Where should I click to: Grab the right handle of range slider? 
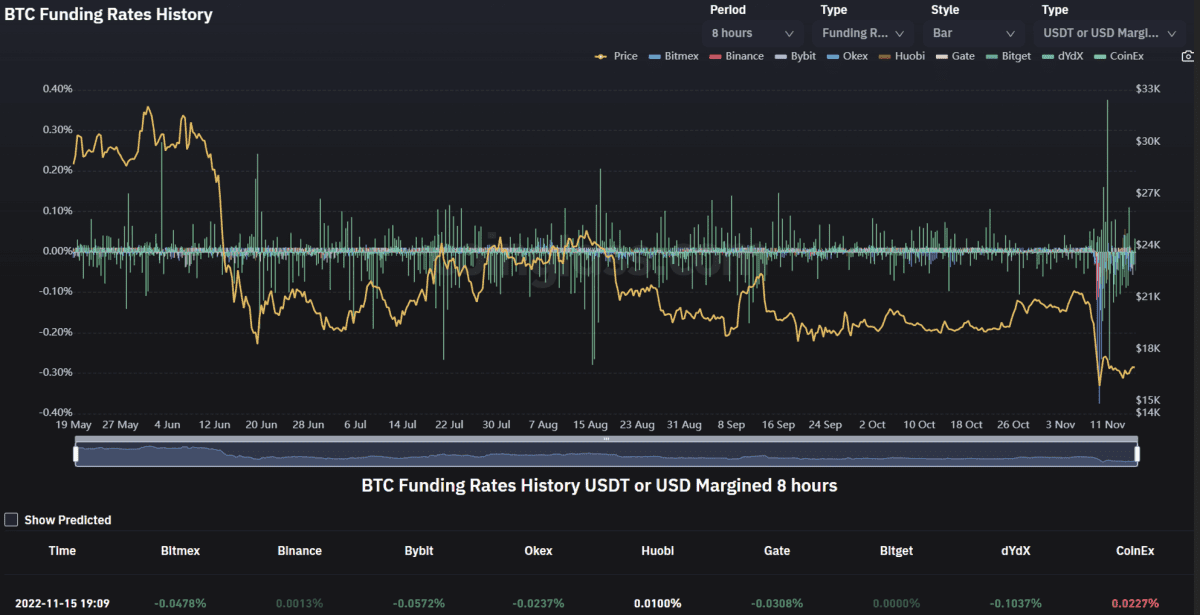(x=1137, y=453)
